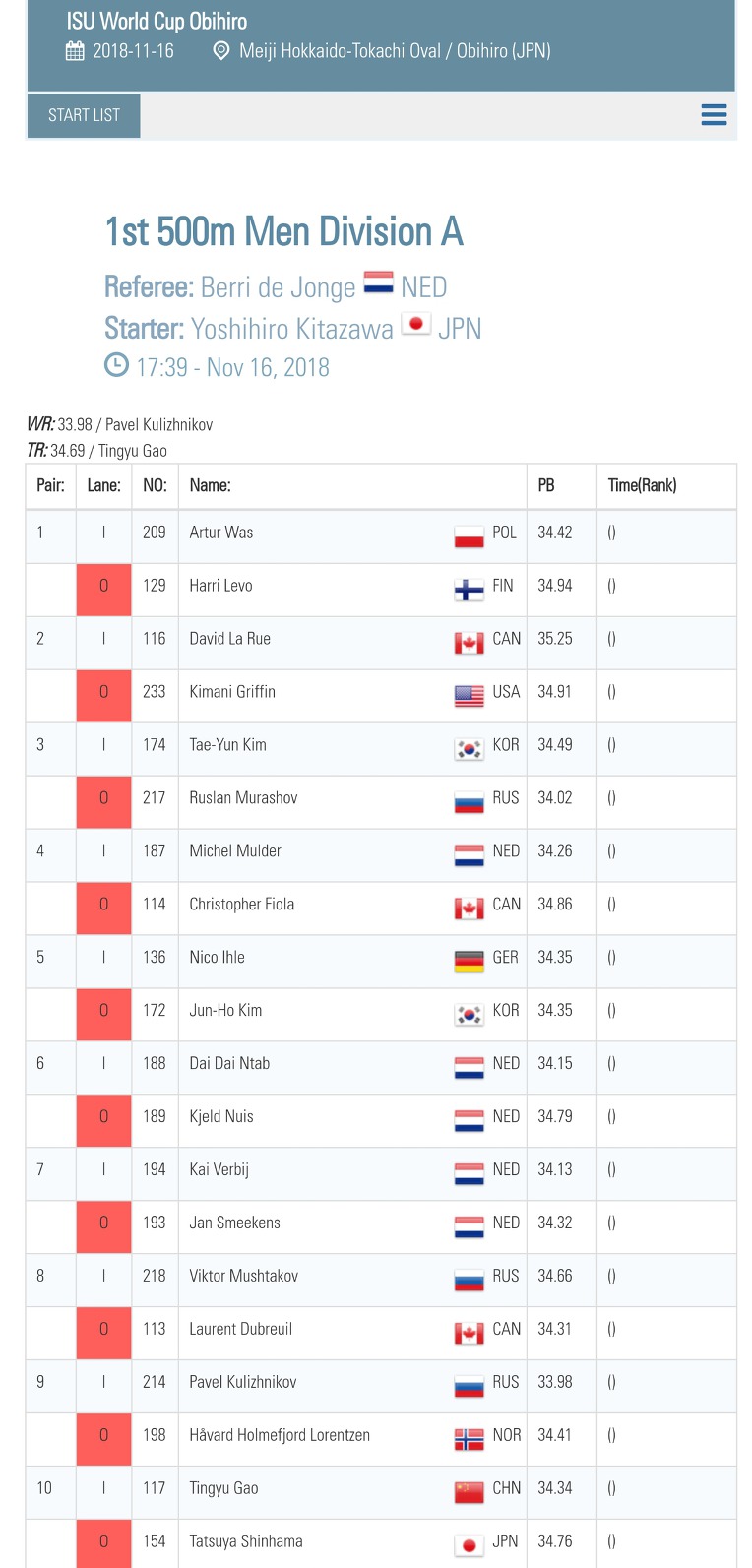This screenshot has height=1568, width=752.
Task: Select the START LIST tab
Action: tap(84, 115)
